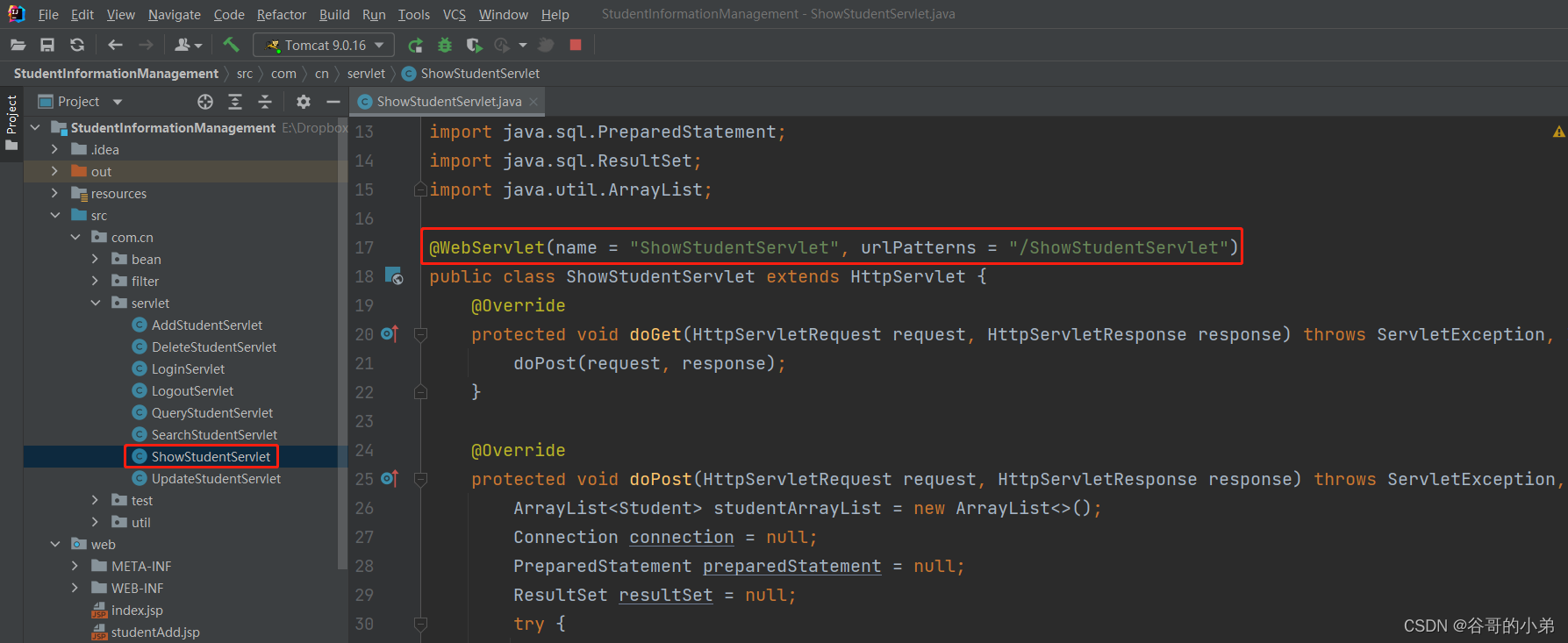The width and height of the screenshot is (1568, 643).
Task: Collapse the src folder
Action: (x=55, y=216)
